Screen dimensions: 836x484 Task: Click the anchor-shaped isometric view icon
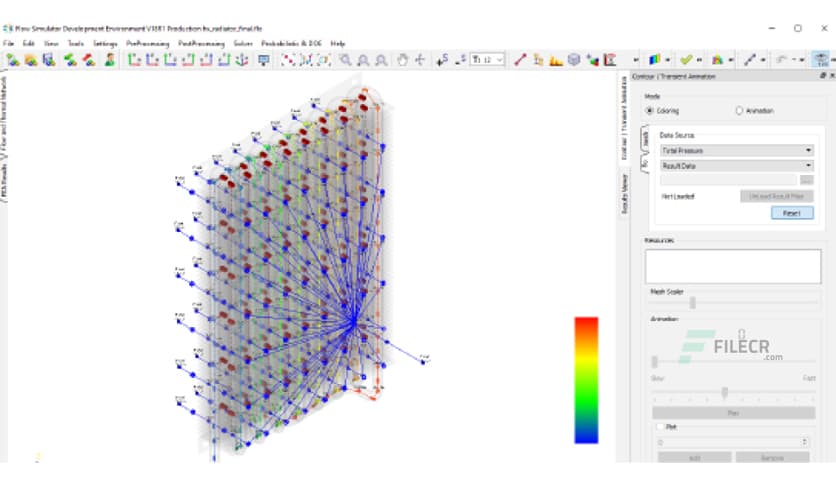click(x=242, y=60)
